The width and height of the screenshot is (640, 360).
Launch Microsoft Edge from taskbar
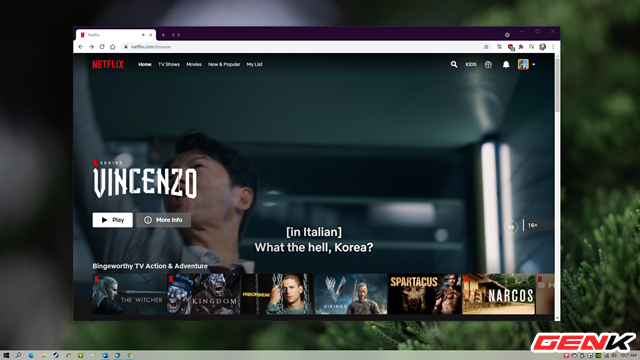tap(31, 356)
